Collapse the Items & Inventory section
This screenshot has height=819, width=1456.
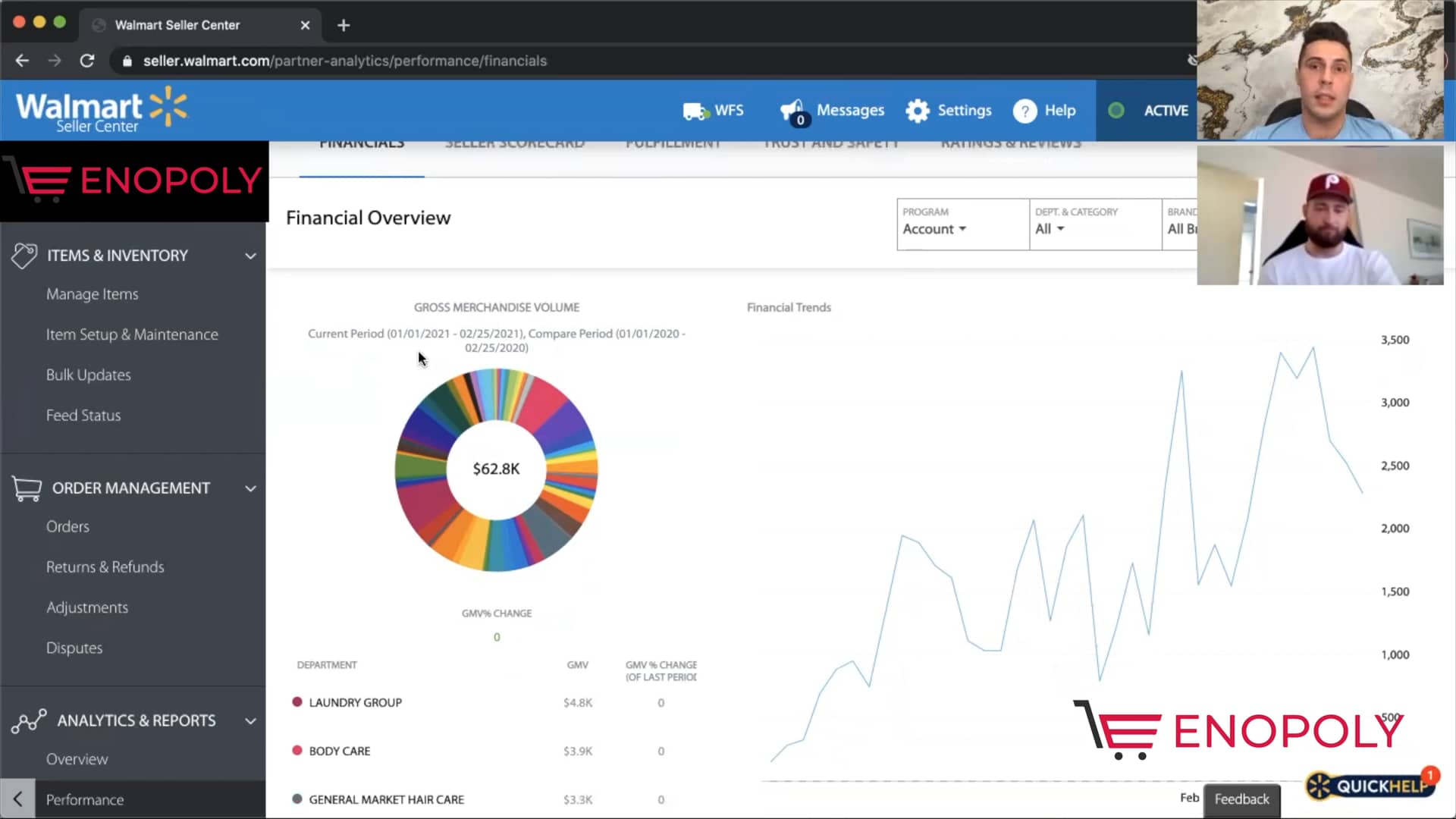pos(250,256)
